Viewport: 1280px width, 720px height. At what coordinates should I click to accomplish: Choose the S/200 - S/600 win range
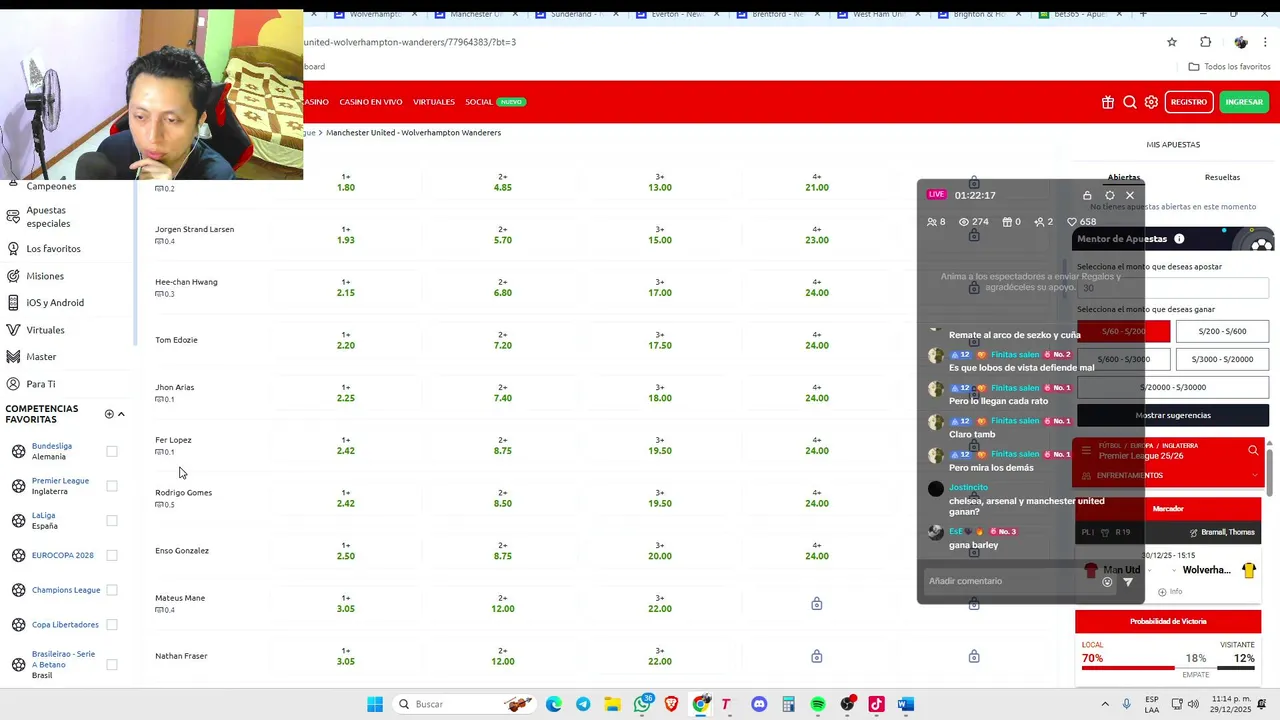coord(1222,331)
